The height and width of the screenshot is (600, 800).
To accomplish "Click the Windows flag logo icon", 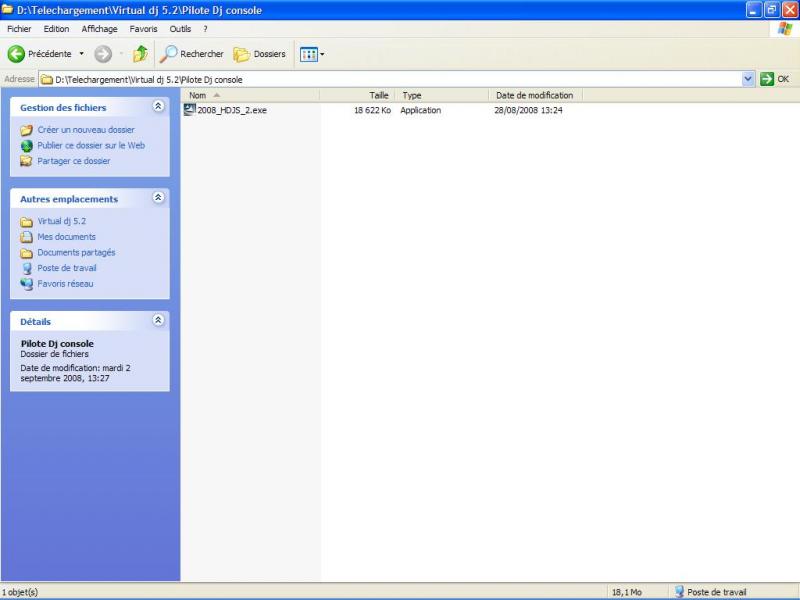I will 785,29.
